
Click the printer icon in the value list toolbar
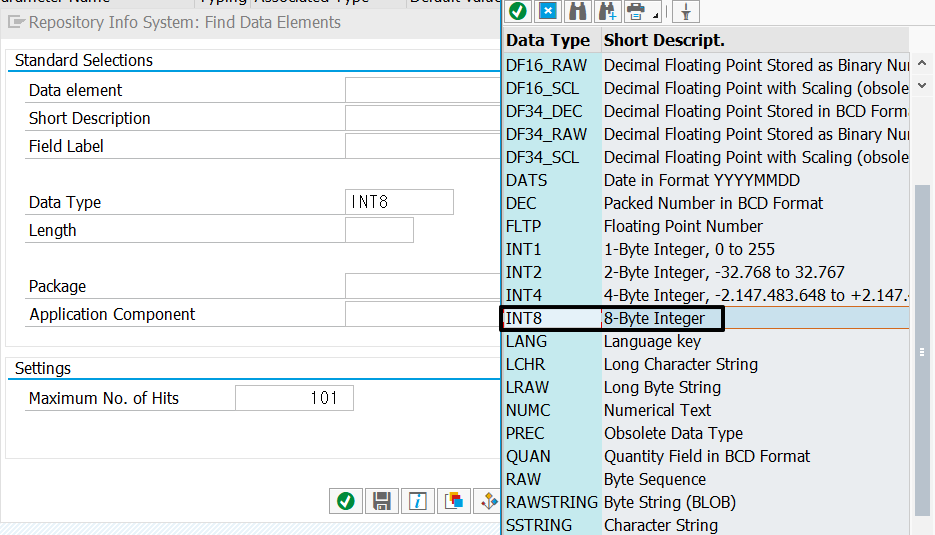pos(635,11)
